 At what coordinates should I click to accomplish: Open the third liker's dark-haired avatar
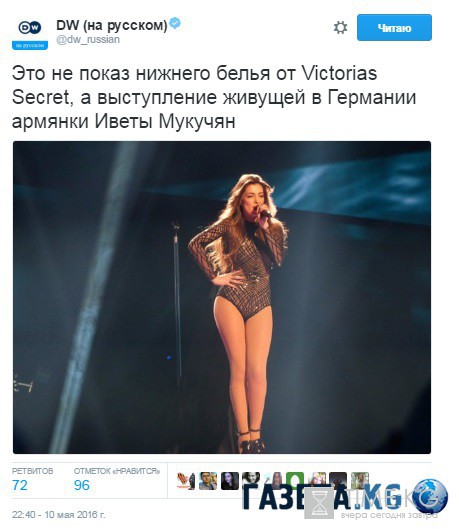pyautogui.click(x=230, y=481)
